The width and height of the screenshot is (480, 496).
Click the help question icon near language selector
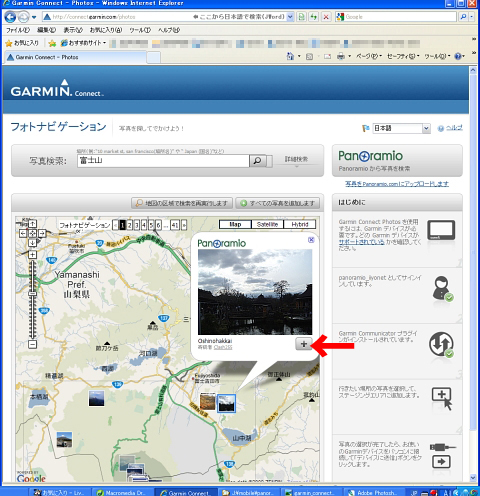coord(440,128)
